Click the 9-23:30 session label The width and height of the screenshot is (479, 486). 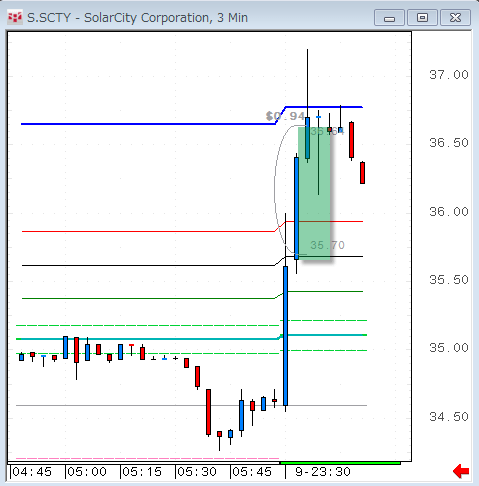click(323, 472)
